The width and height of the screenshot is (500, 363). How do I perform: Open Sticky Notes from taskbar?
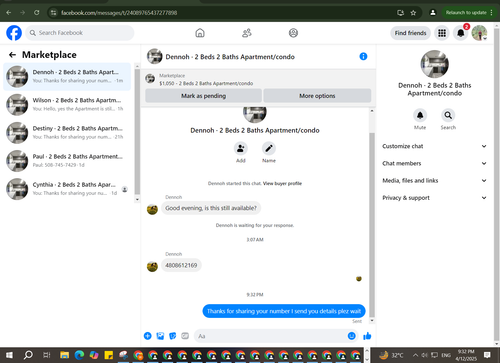click(109, 355)
